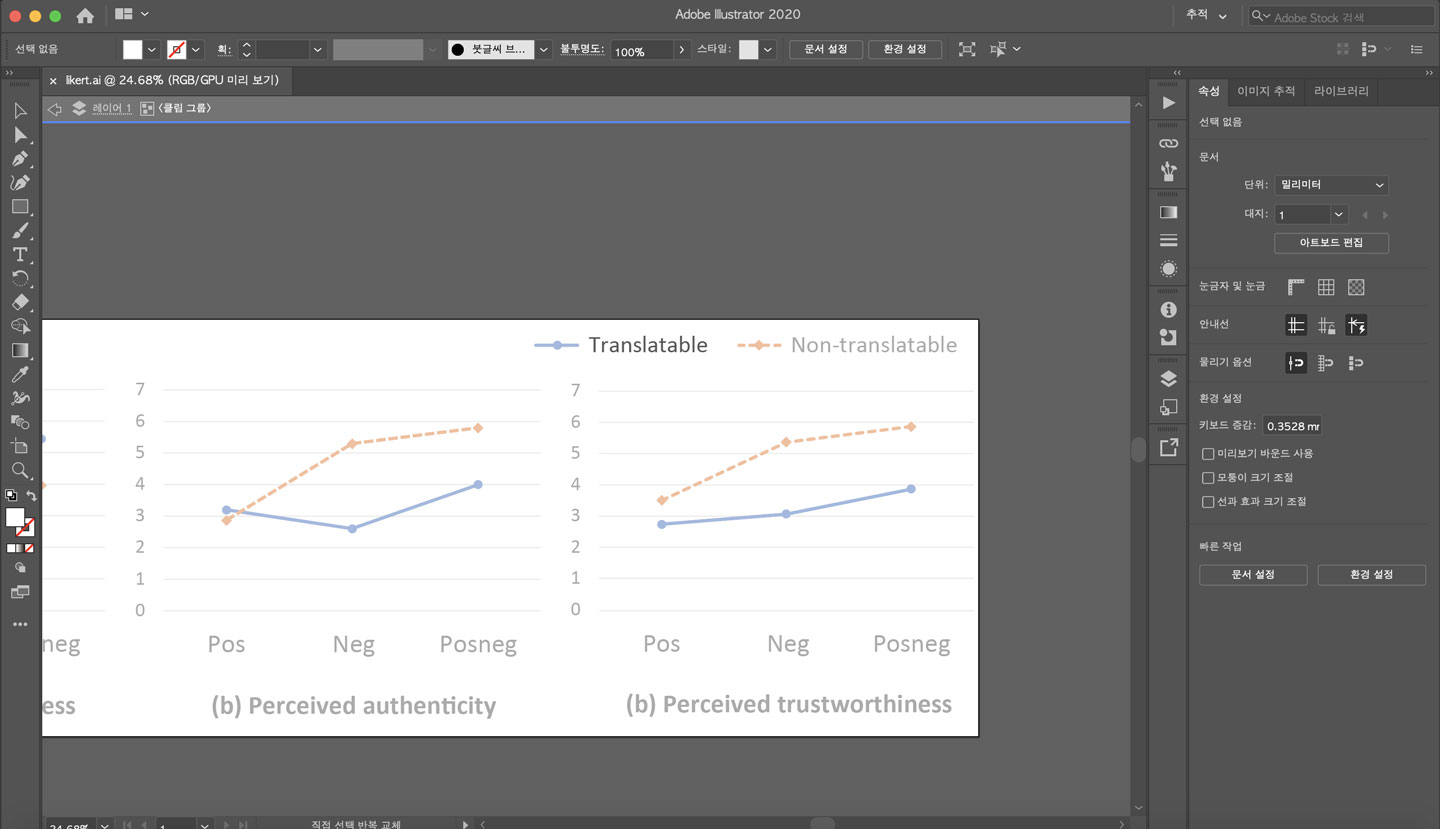Select the Type tool in toolbar
Image resolution: width=1440 pixels, height=829 pixels.
click(20, 255)
